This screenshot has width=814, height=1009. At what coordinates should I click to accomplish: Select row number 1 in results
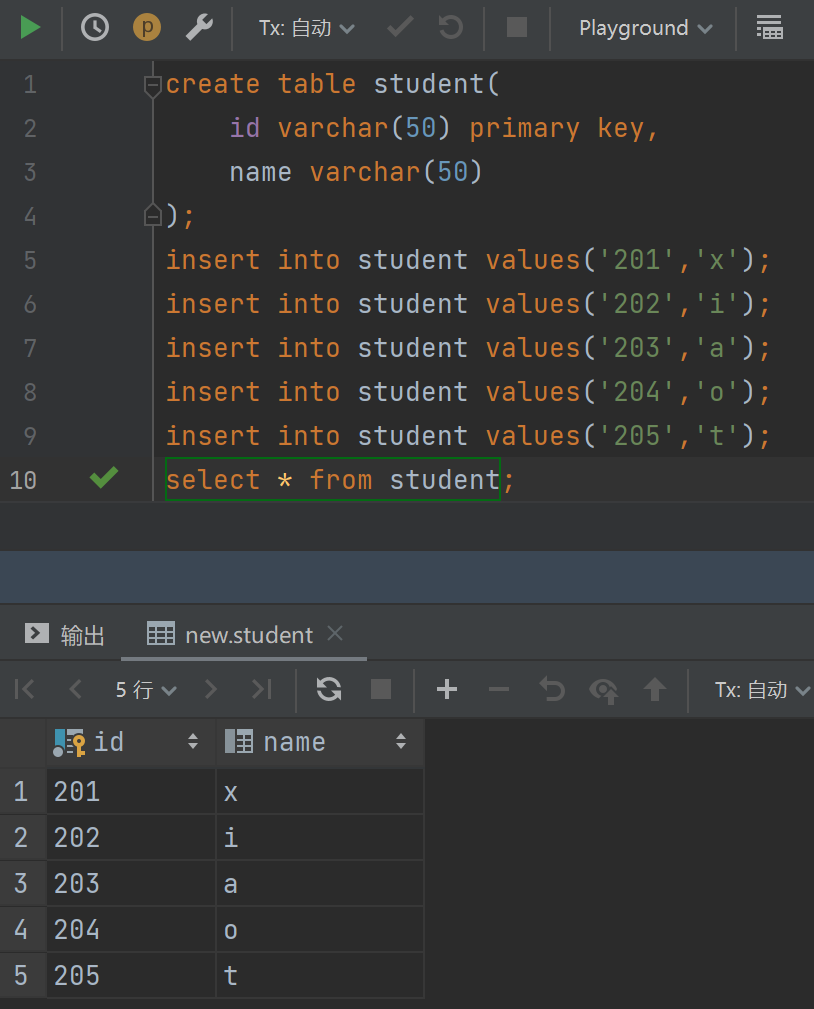tap(21, 791)
